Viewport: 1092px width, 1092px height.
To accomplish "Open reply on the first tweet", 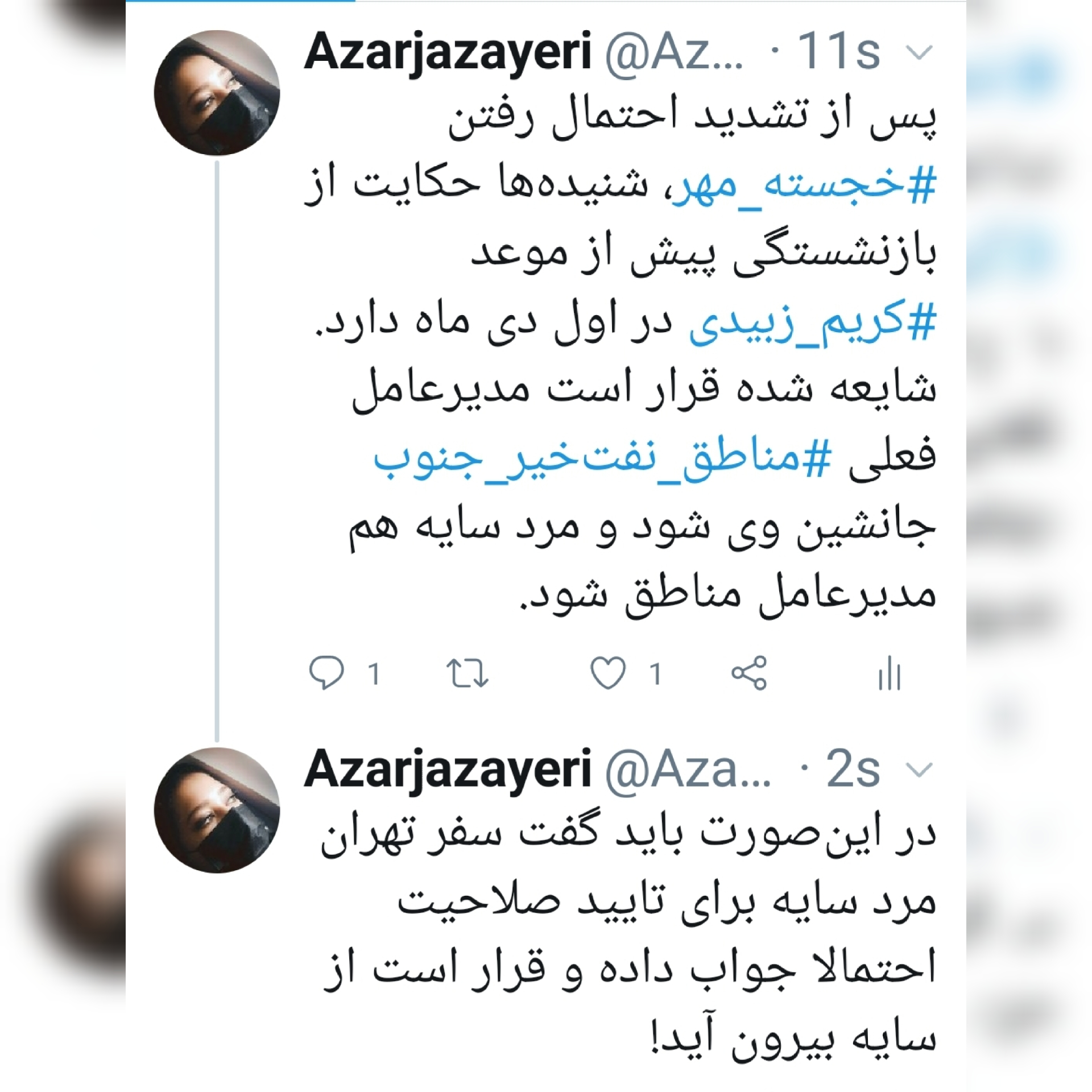I will [326, 673].
